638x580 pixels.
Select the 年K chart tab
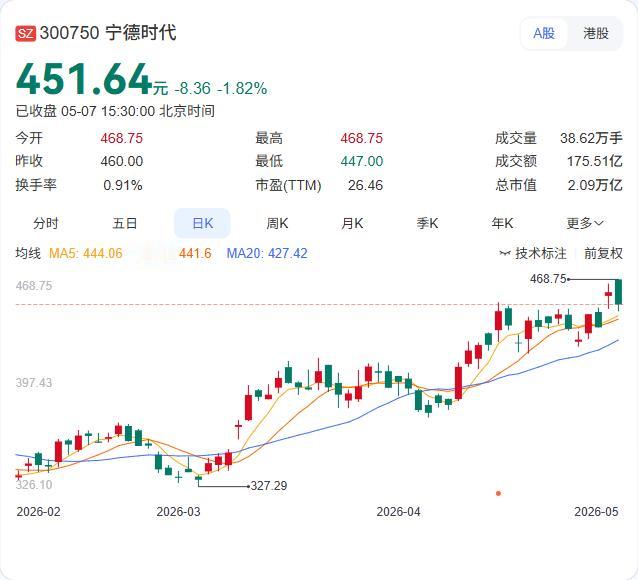[x=502, y=223]
